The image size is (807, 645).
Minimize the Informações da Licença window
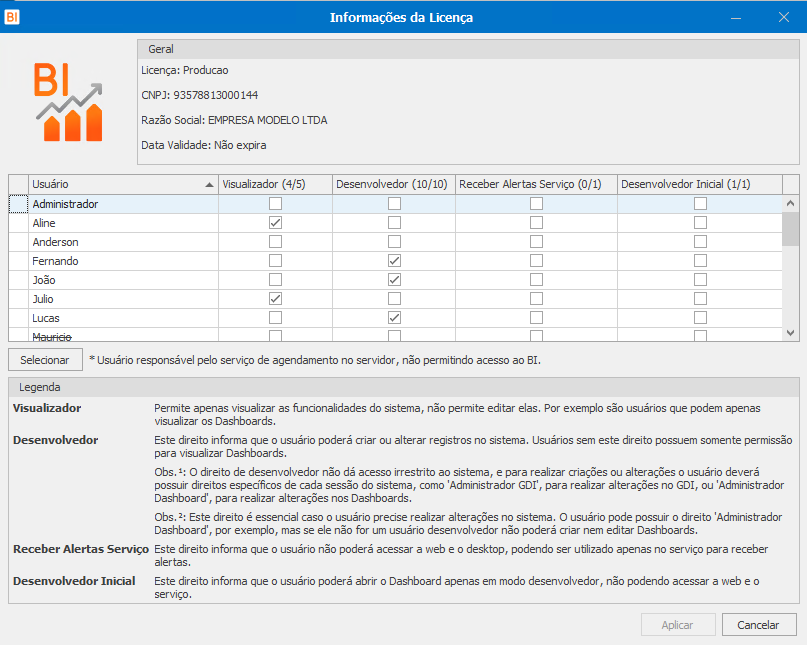736,18
